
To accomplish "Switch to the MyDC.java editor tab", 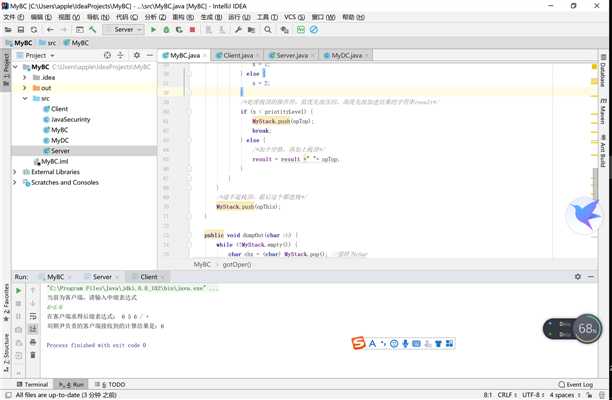I will point(346,55).
